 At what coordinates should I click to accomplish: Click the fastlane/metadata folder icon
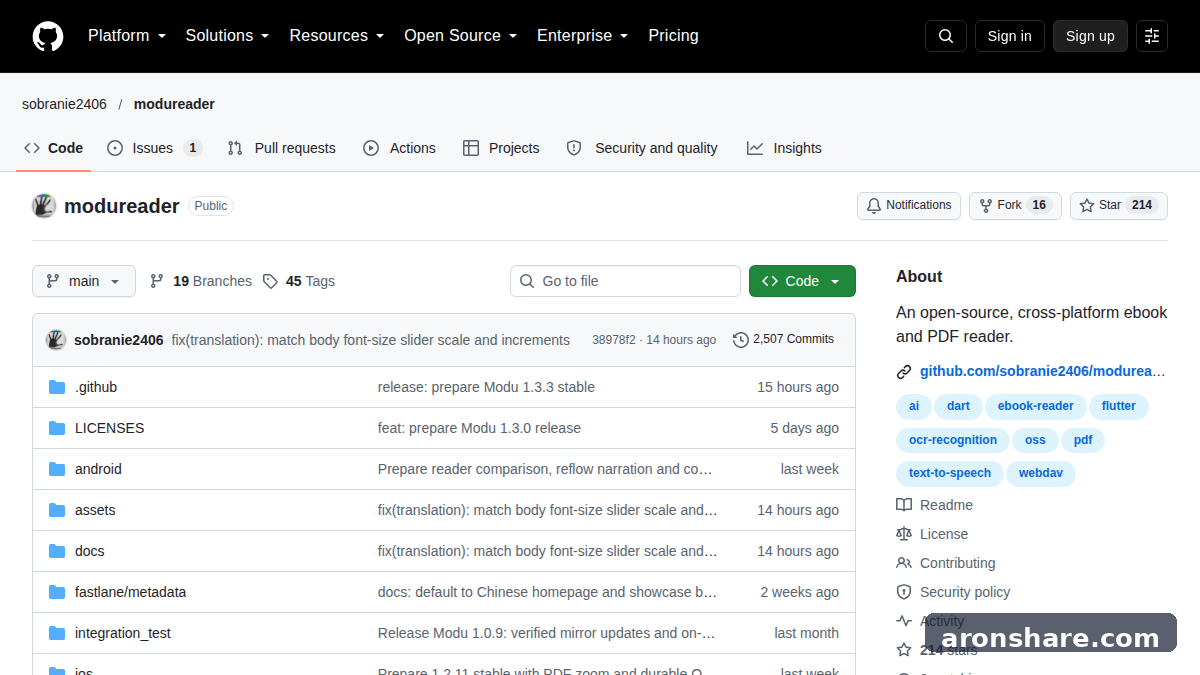[57, 592]
